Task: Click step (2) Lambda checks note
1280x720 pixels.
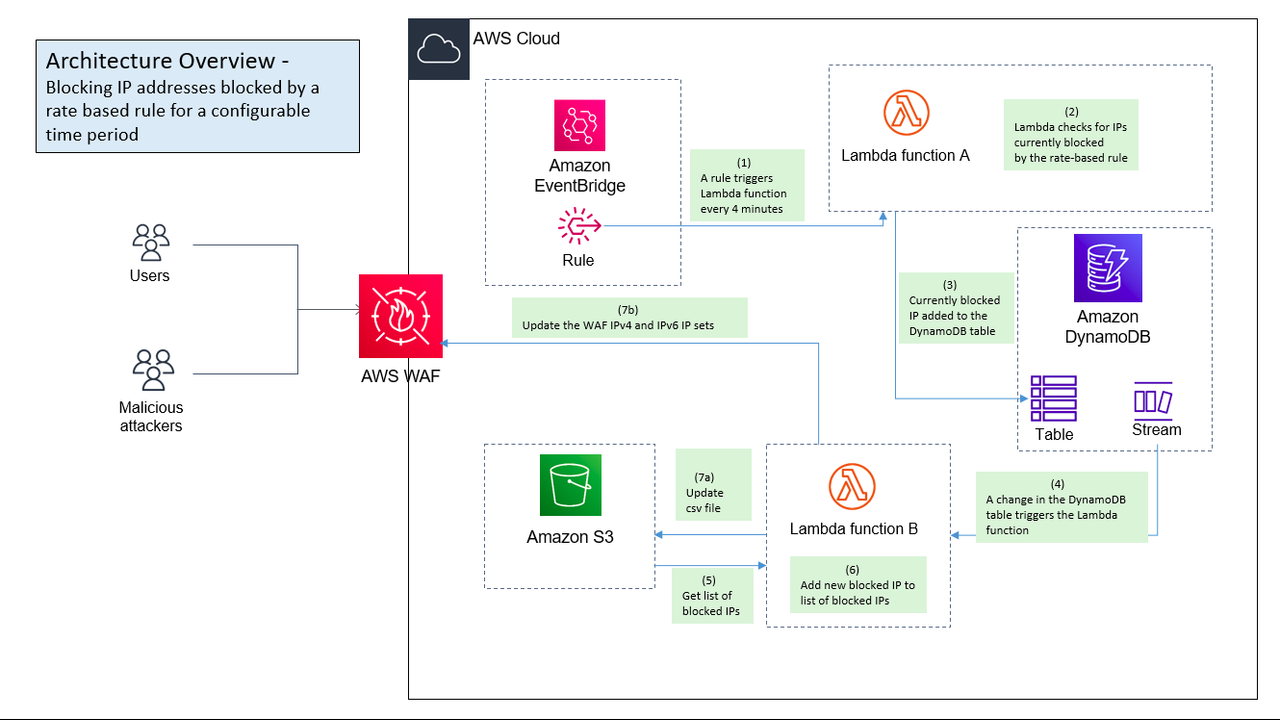Action: pyautogui.click(x=1071, y=135)
